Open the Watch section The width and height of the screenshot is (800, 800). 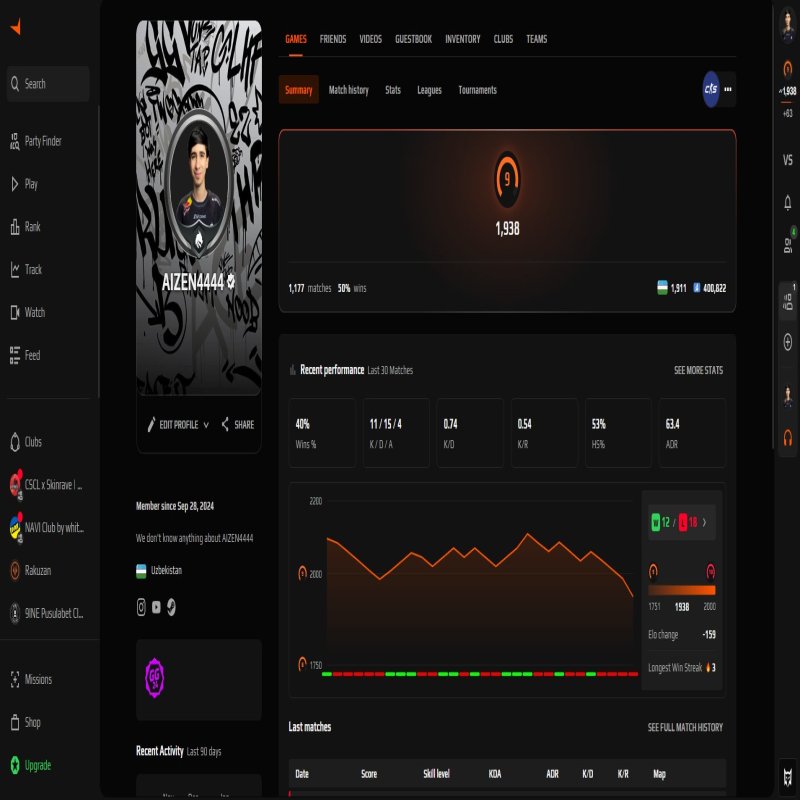34,311
